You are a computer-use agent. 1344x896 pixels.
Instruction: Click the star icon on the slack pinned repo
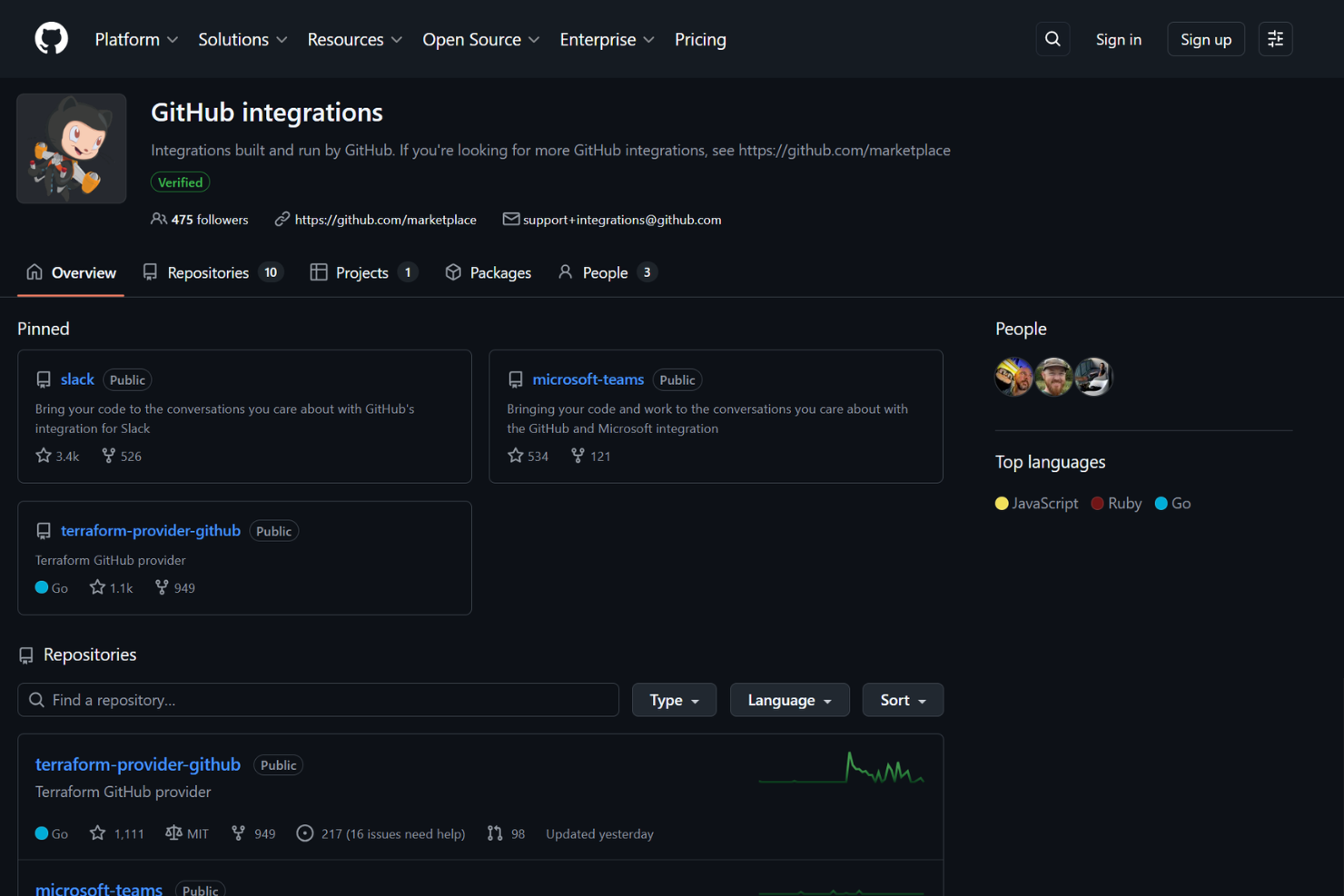43,455
